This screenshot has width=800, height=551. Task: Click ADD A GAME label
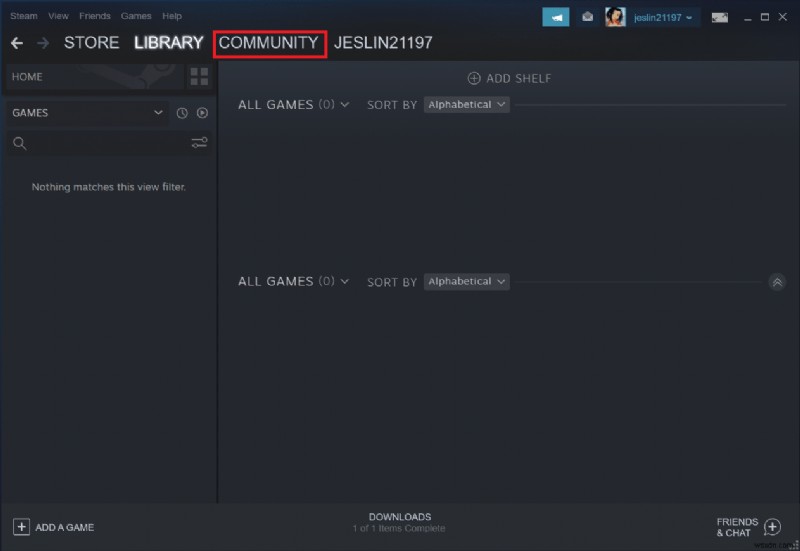64,528
